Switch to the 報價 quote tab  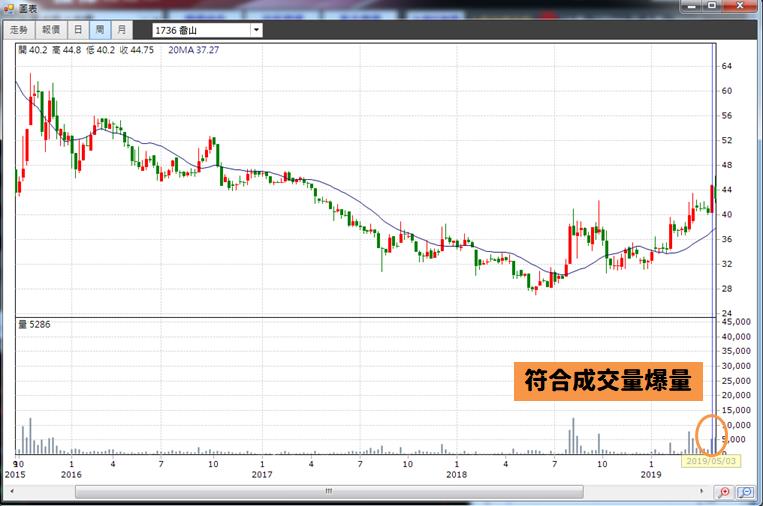51,30
